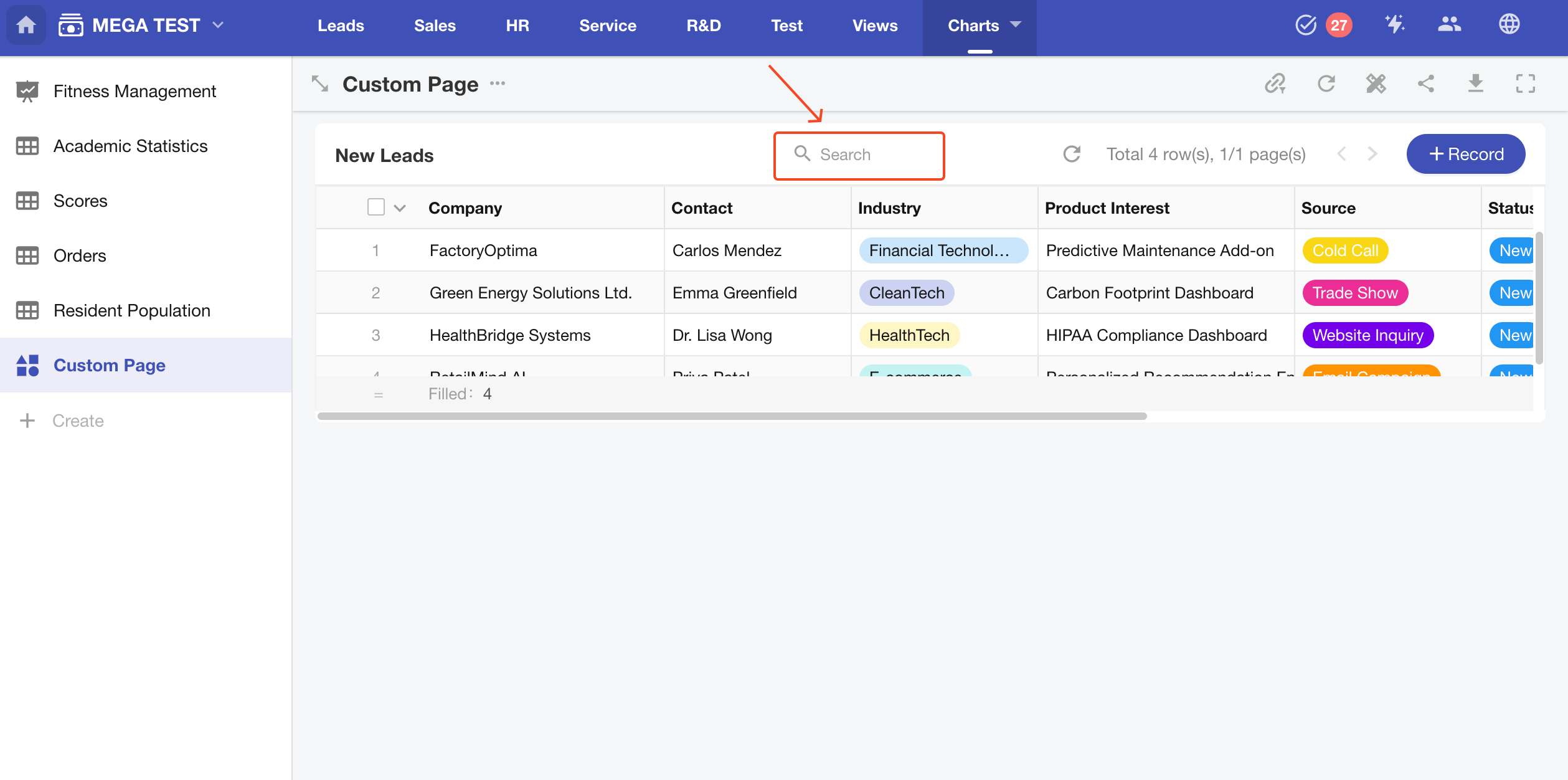Click the home icon in top bar
The width and height of the screenshot is (1568, 780).
(26, 25)
